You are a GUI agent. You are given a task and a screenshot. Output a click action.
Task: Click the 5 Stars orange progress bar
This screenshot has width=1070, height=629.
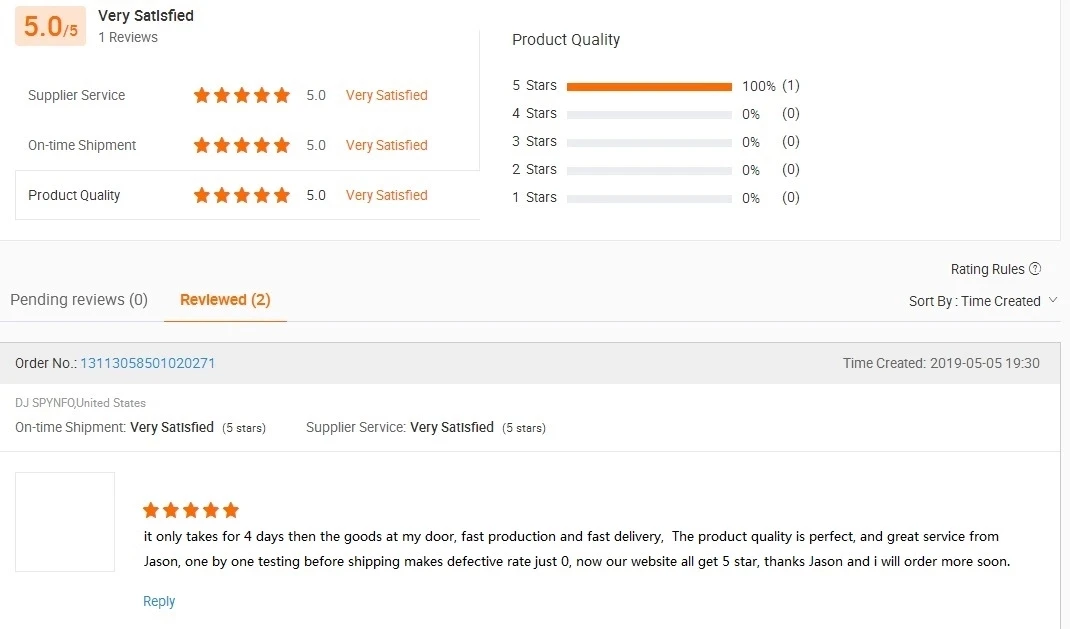click(649, 86)
